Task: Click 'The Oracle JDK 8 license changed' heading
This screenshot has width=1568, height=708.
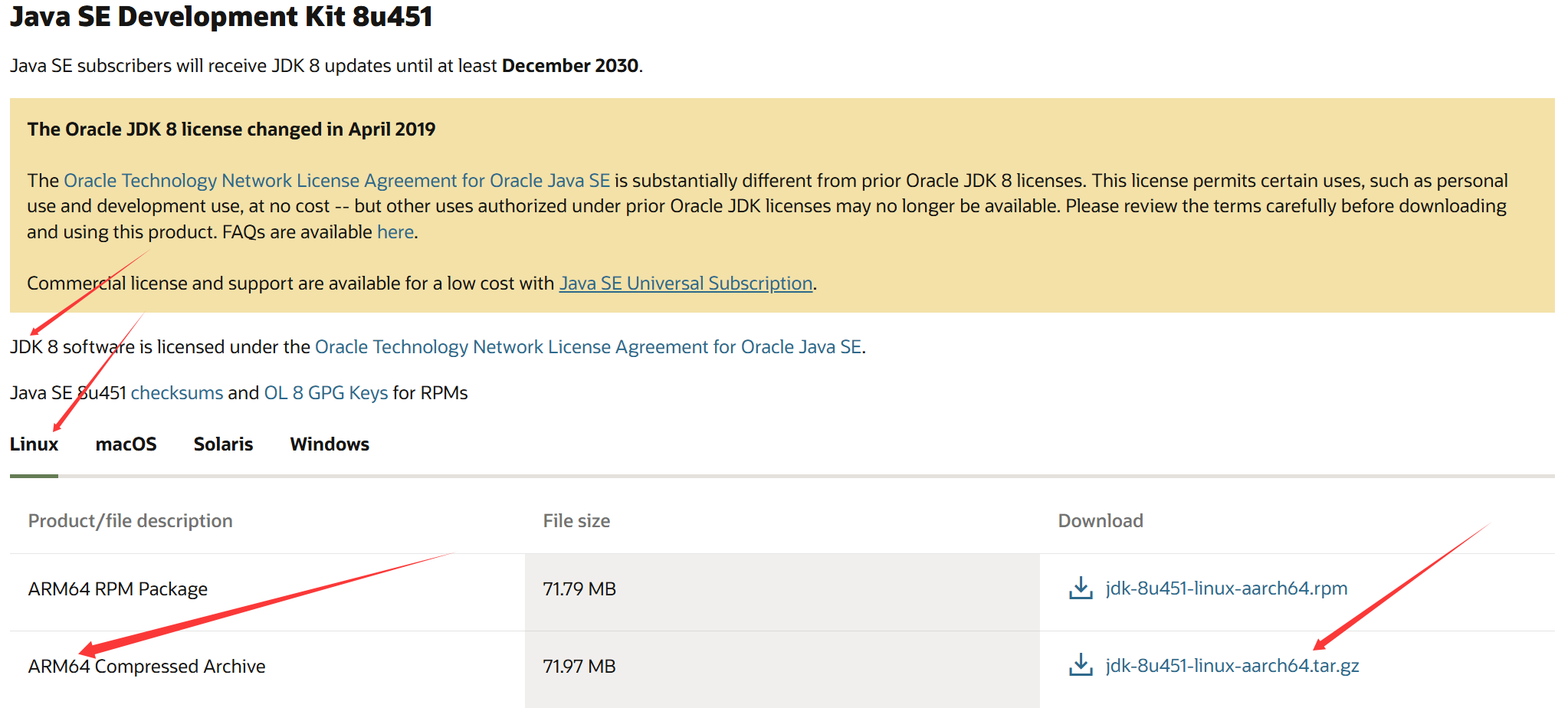Action: tap(231, 129)
